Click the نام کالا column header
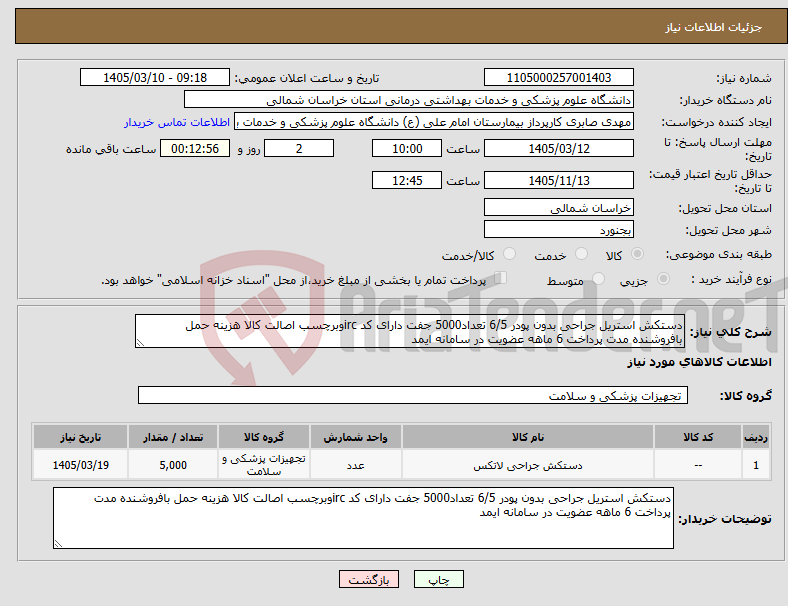 [528, 437]
